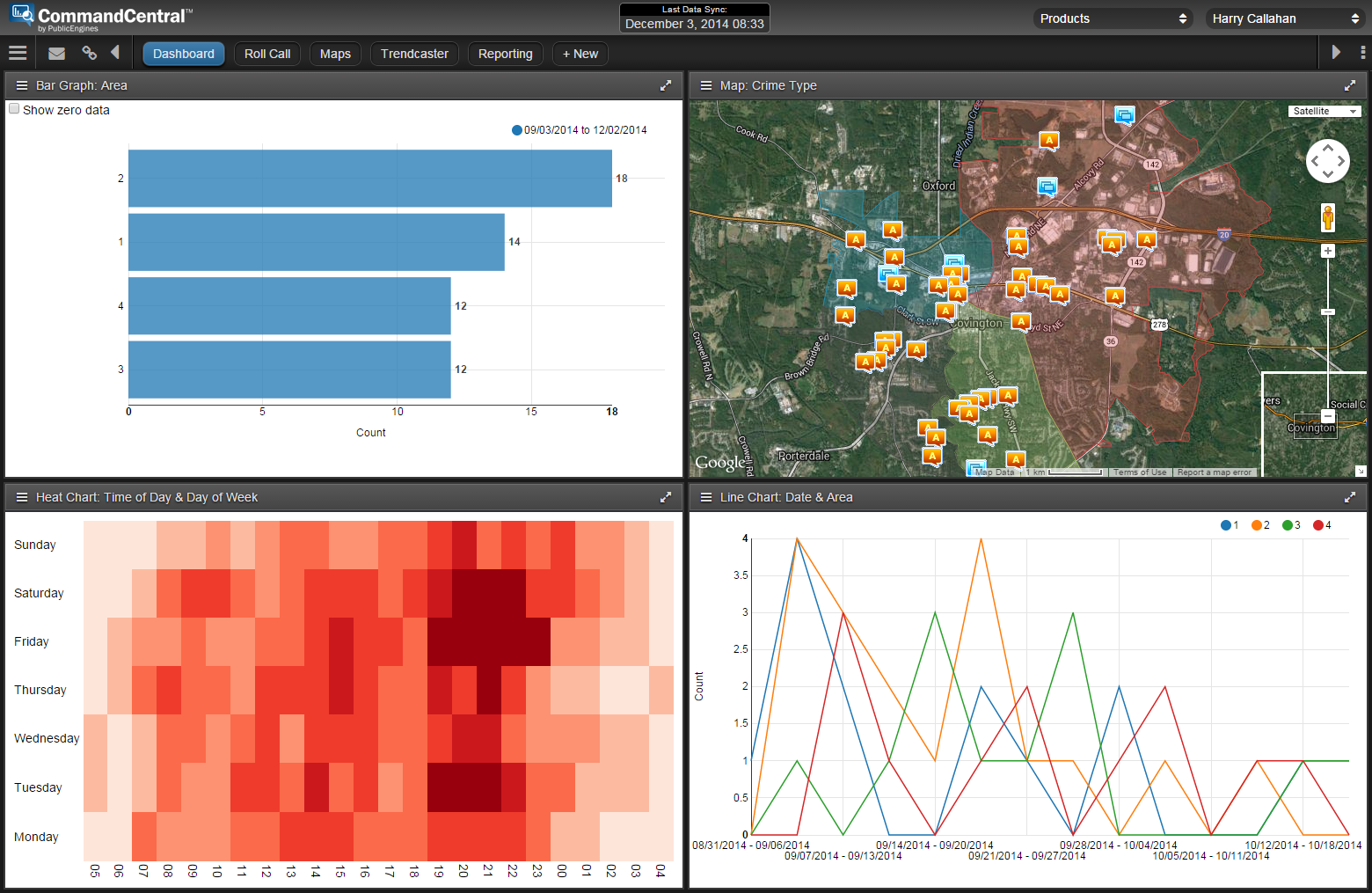Screen dimensions: 1372x893
Task: Open the Satellite map type dropdown
Action: pos(1325,111)
